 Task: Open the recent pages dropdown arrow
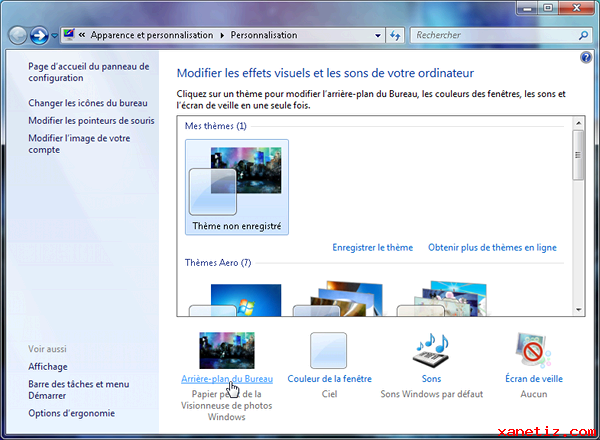click(x=54, y=36)
